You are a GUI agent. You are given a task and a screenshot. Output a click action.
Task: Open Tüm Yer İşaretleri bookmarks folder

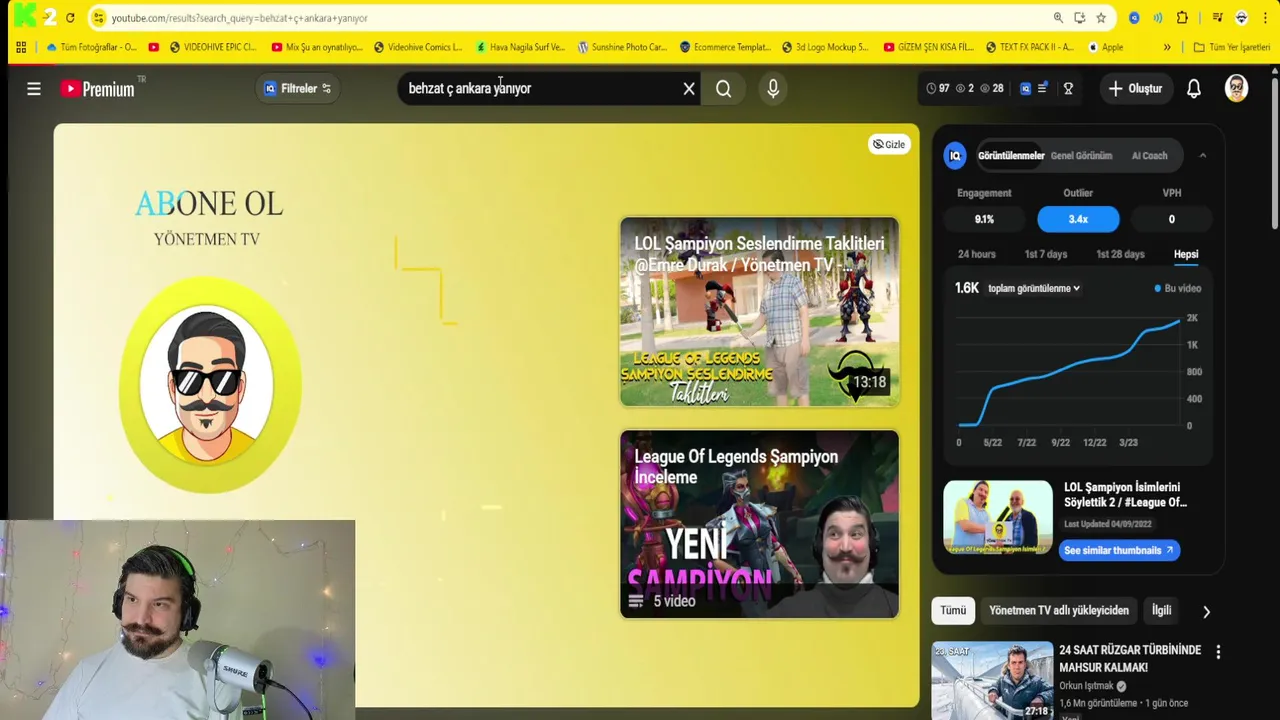pyautogui.click(x=1231, y=47)
